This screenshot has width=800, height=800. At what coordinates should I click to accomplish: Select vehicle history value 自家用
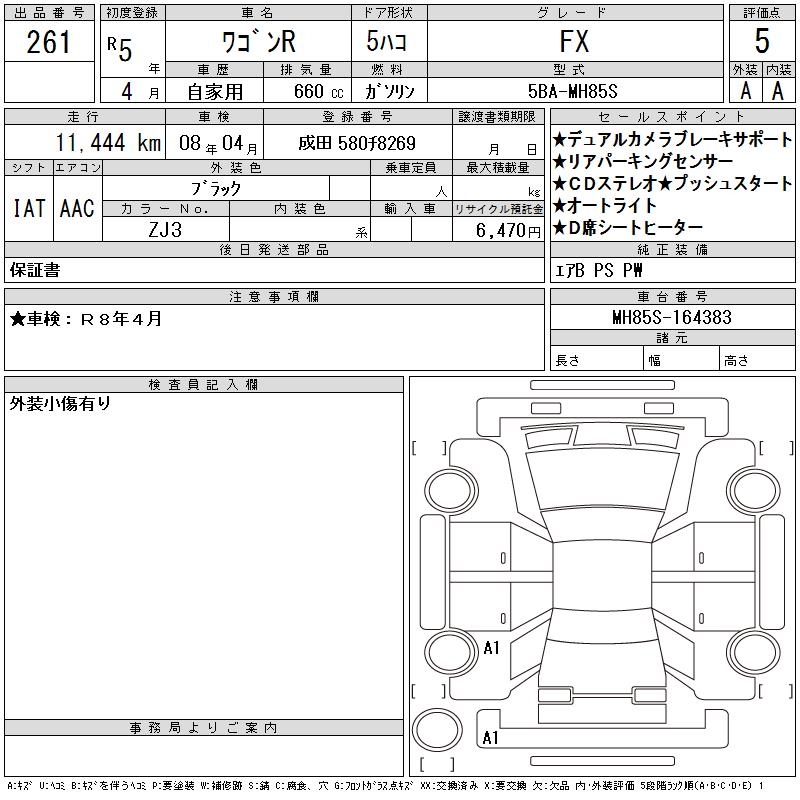click(215, 92)
